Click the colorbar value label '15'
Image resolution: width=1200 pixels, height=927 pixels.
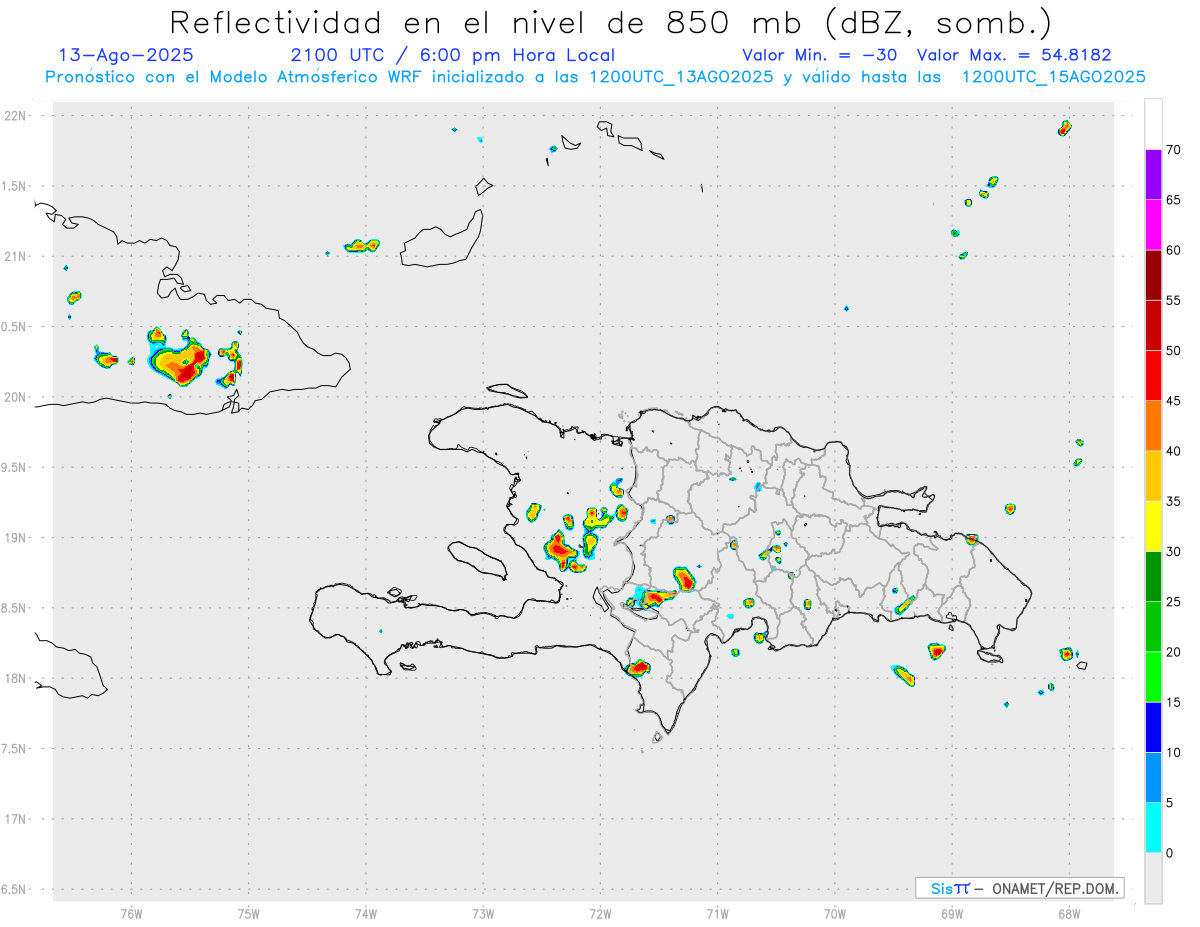1174,702
